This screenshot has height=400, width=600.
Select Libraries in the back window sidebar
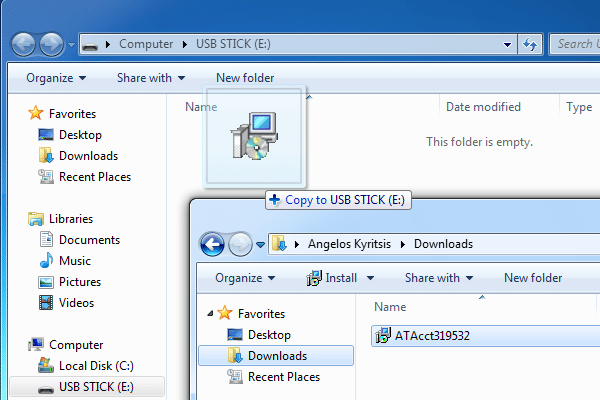[x=71, y=219]
